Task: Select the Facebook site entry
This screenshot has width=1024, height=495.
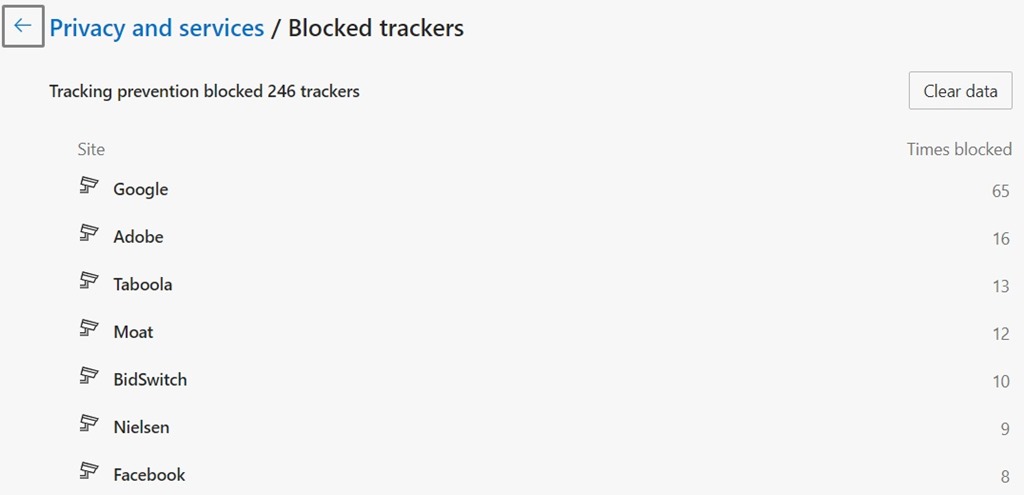Action: pyautogui.click(x=149, y=475)
